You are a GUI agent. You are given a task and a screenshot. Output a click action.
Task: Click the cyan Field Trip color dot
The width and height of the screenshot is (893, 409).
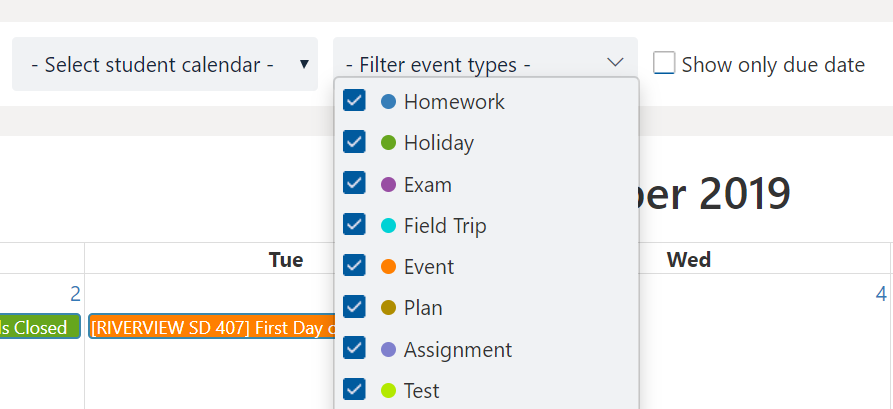pyautogui.click(x=388, y=226)
